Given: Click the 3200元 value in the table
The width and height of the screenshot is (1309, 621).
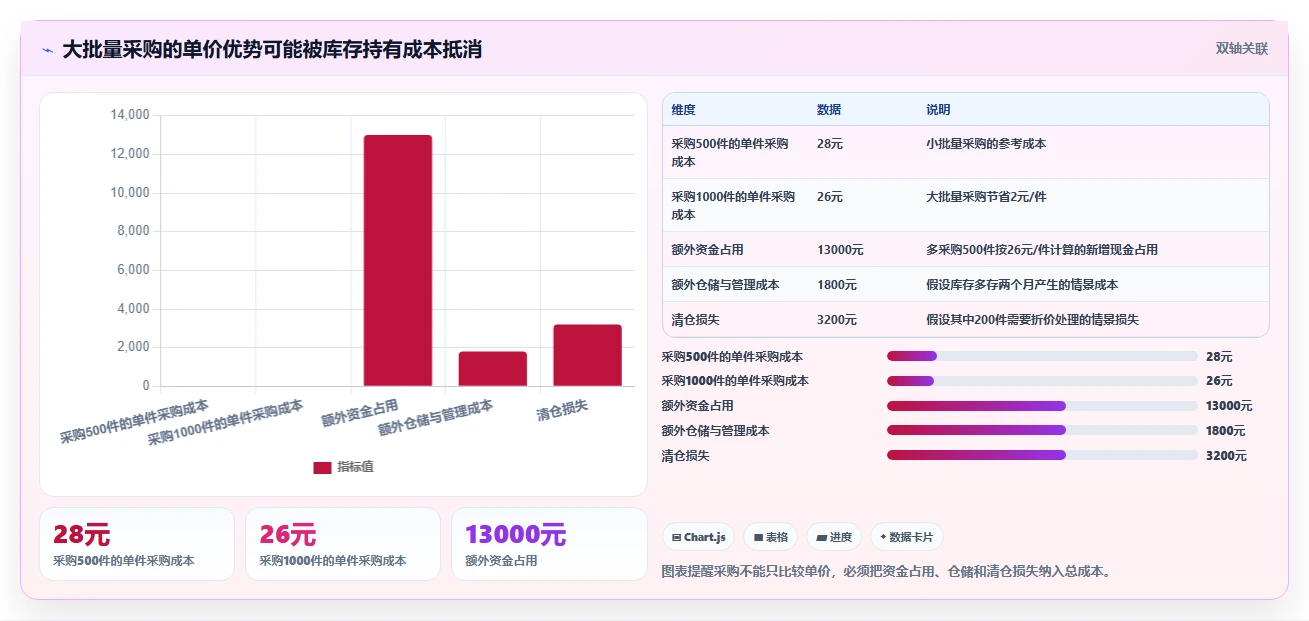Looking at the screenshot, I should pyautogui.click(x=836, y=320).
